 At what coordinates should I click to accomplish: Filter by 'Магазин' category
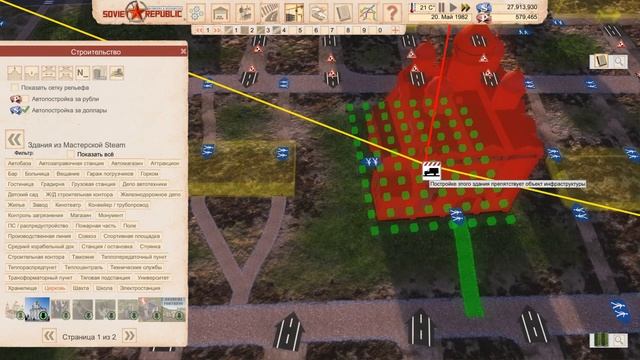point(80,215)
